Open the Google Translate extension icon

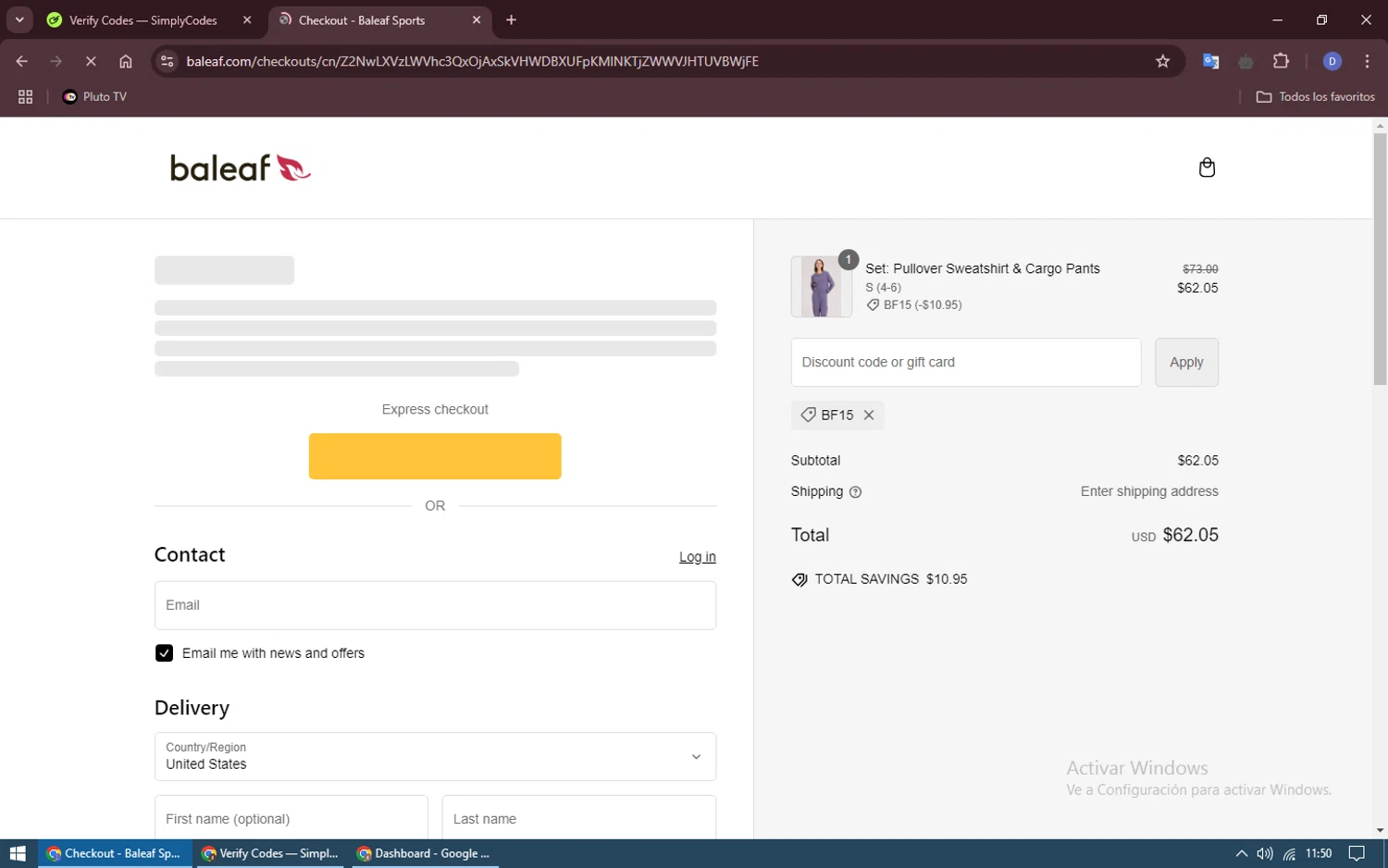coord(1210,61)
